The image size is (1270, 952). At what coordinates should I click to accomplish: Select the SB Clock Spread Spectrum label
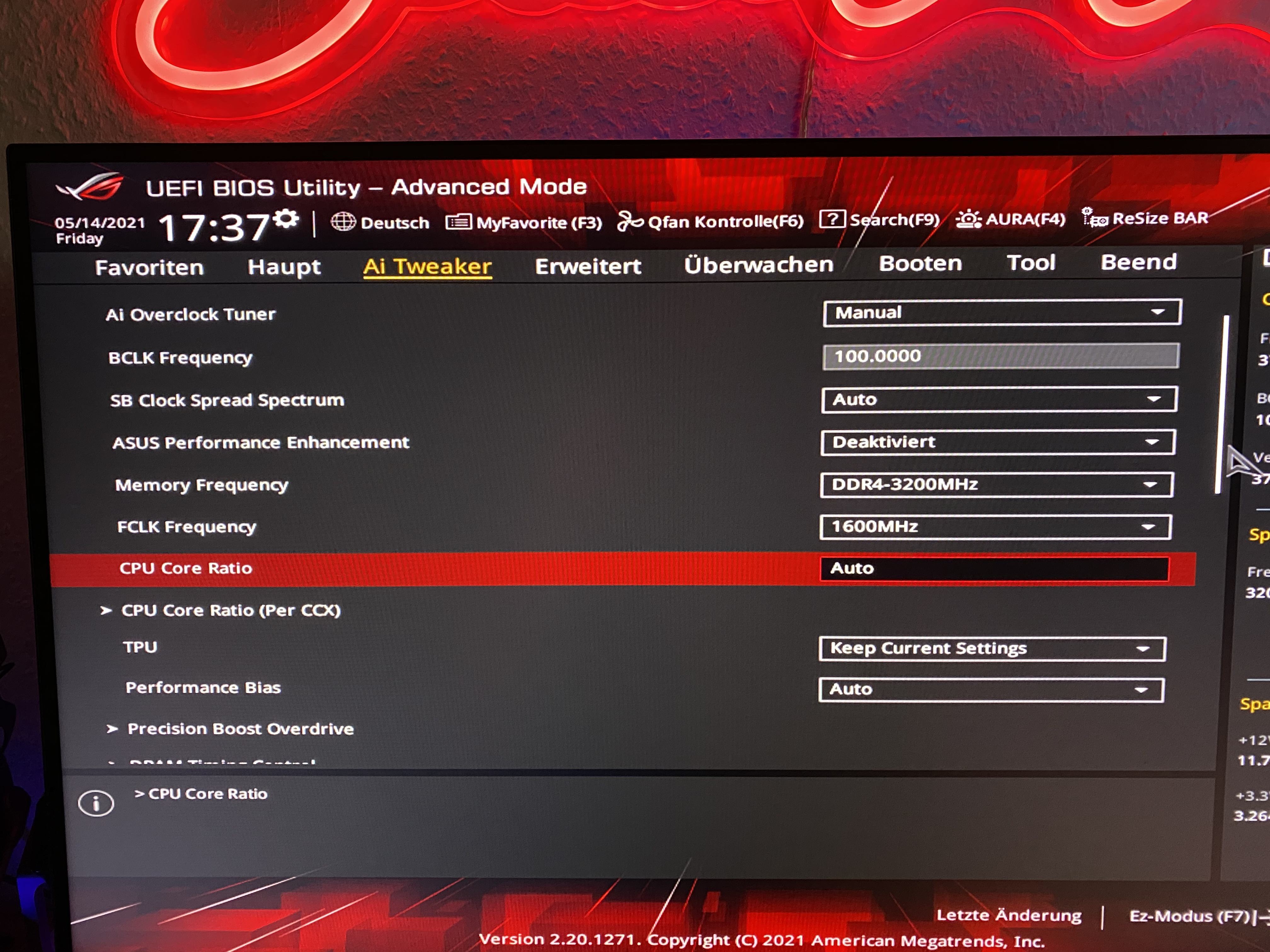point(227,400)
